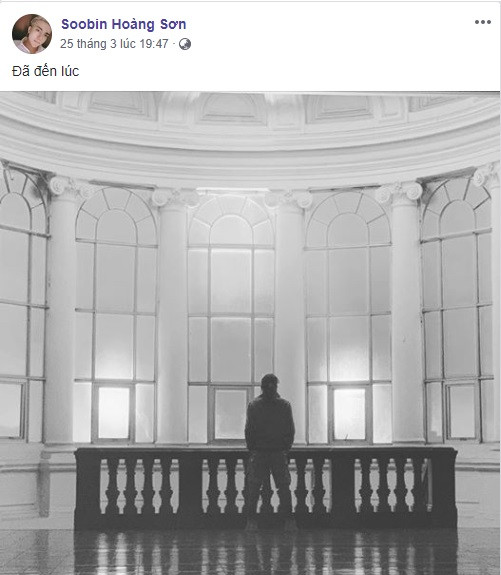Click the partially visible leftmost window in photo
Viewport: 501px width, 575px height.
click(23, 304)
